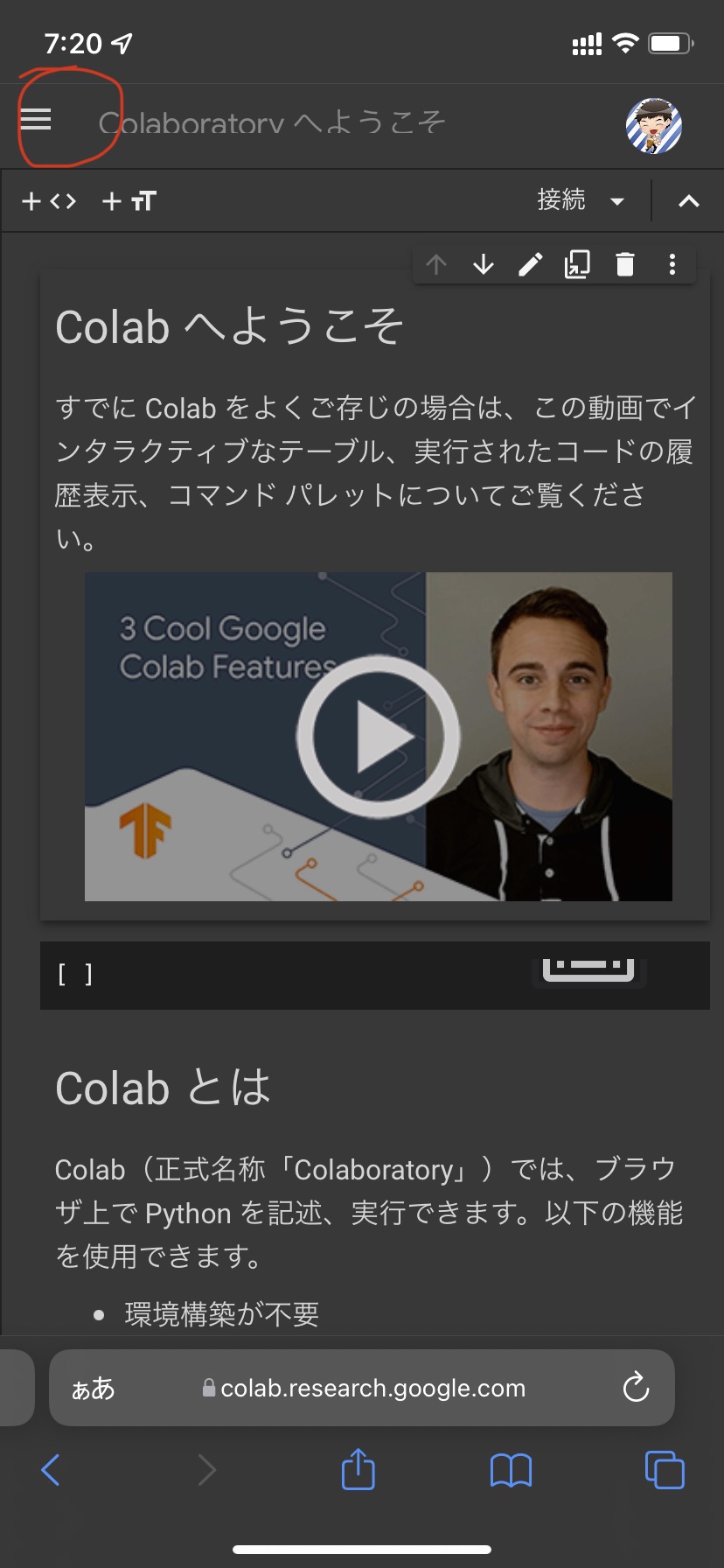Expand the dropdown arrow beside 接続
Viewport: 724px width, 1568px height.
click(x=617, y=202)
